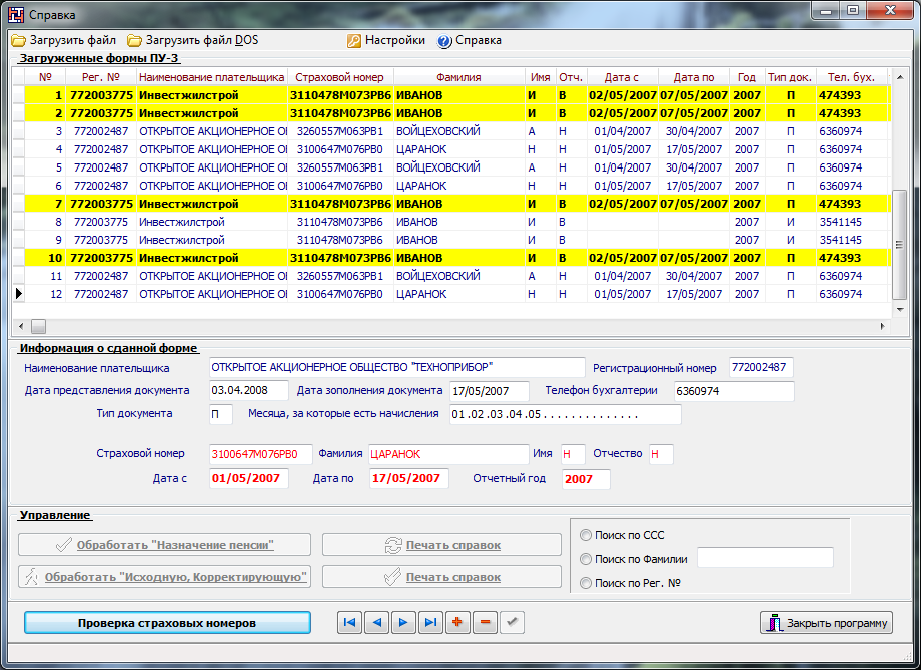Image resolution: width=922 pixels, height=670 pixels.
Task: Jump to last record arrow
Action: 431,622
